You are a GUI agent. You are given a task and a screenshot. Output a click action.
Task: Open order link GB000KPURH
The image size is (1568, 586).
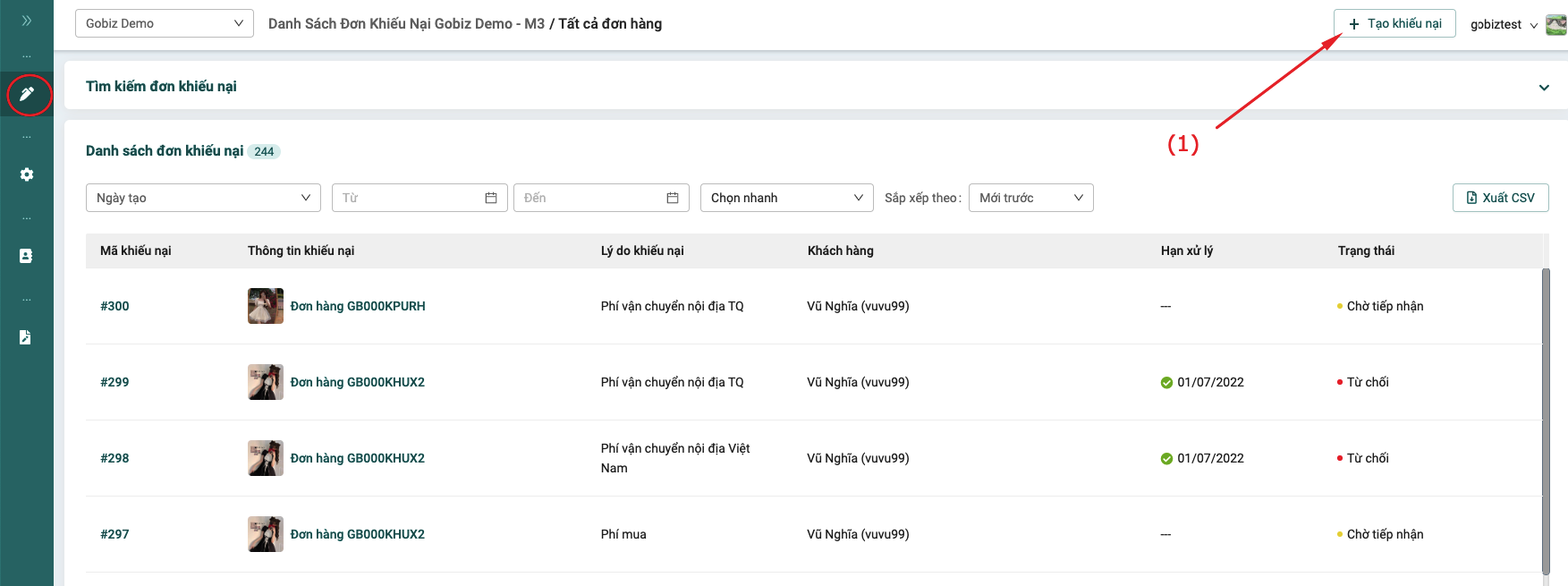point(358,306)
